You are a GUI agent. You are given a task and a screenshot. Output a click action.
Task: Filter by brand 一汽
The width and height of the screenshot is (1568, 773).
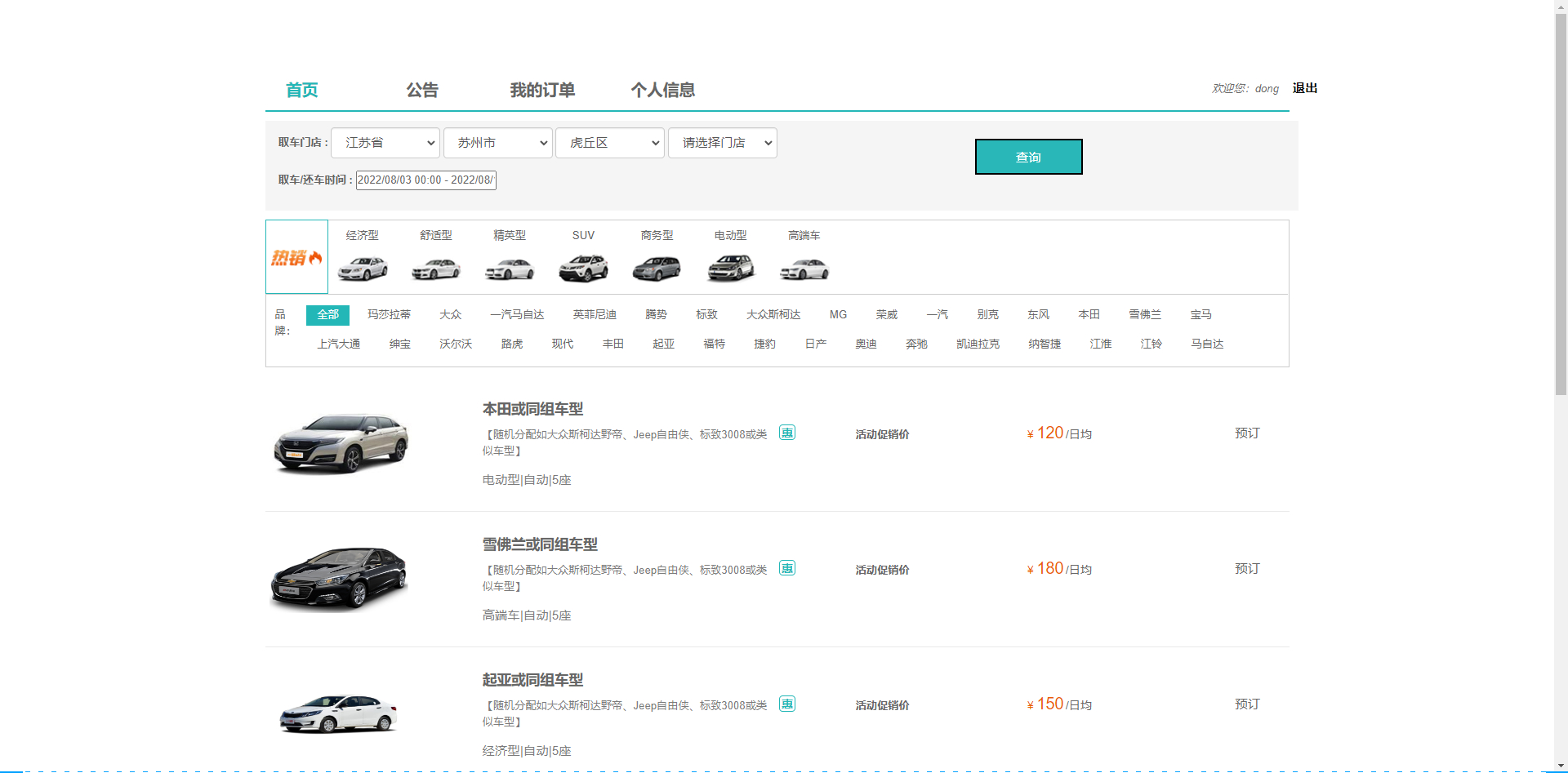pos(938,315)
